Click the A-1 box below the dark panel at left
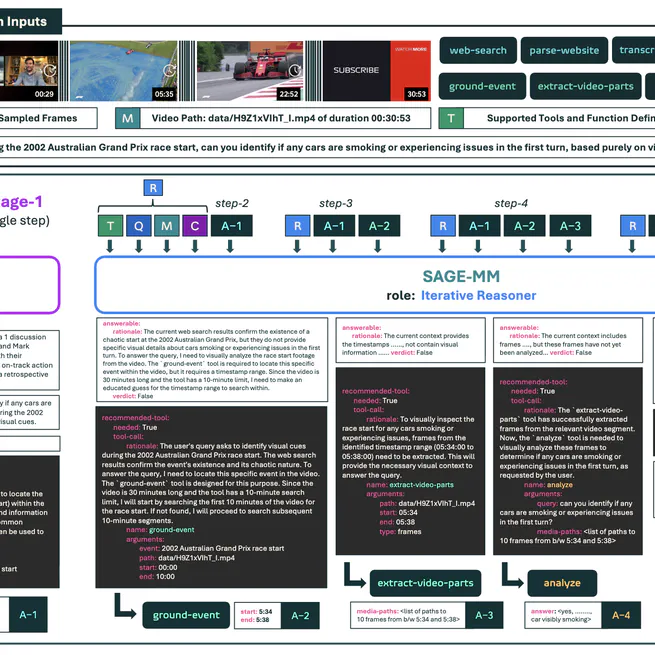The height and width of the screenshot is (655, 655). coord(28,614)
